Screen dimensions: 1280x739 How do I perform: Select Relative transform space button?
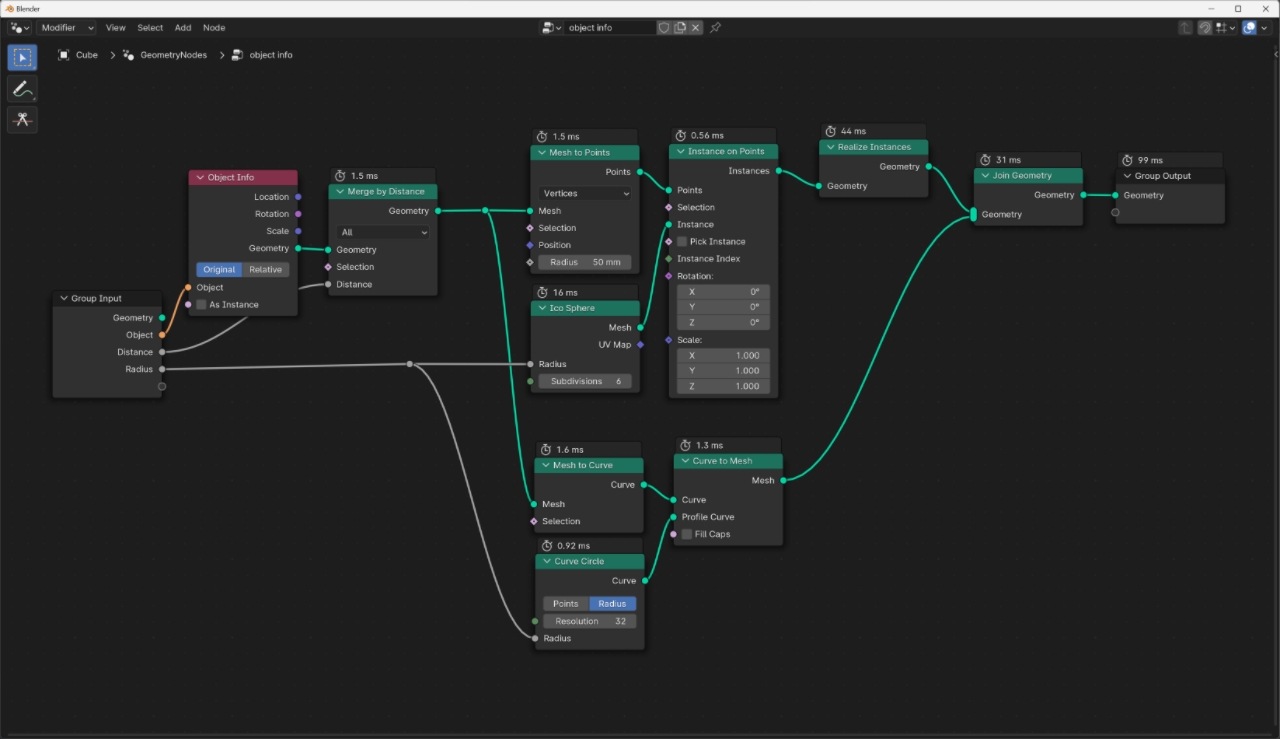click(x=266, y=269)
